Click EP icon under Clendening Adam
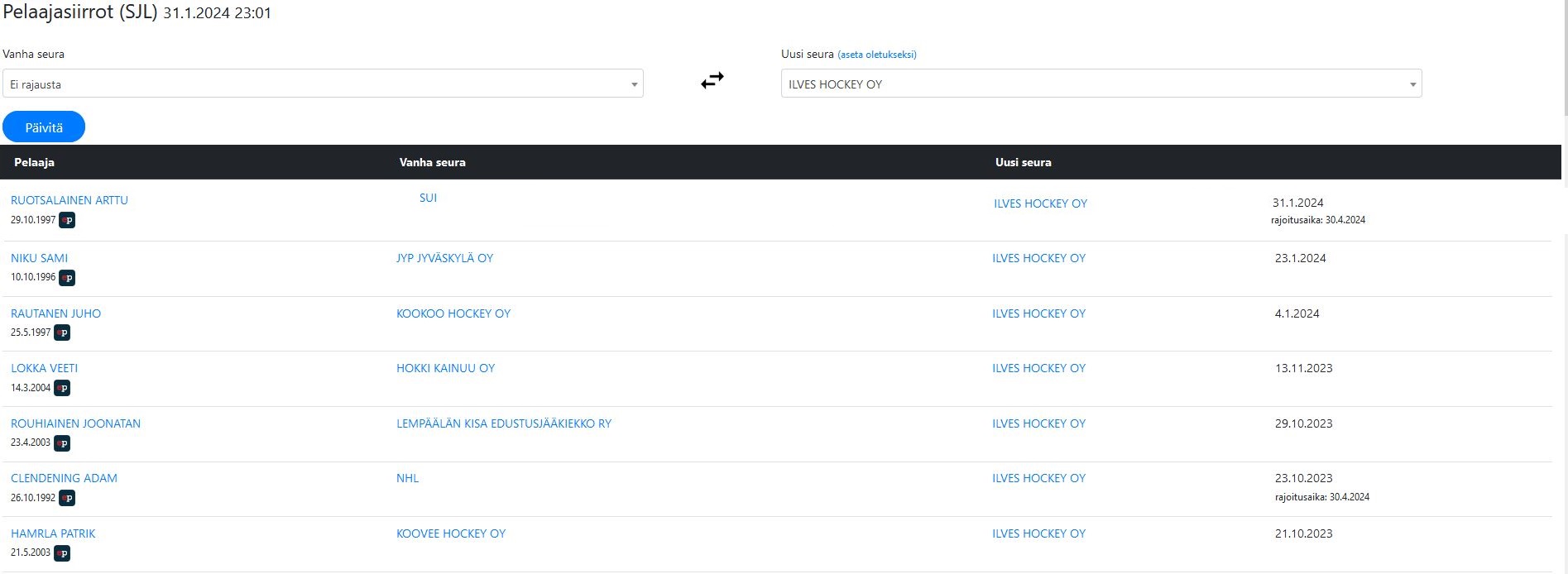 [67, 498]
